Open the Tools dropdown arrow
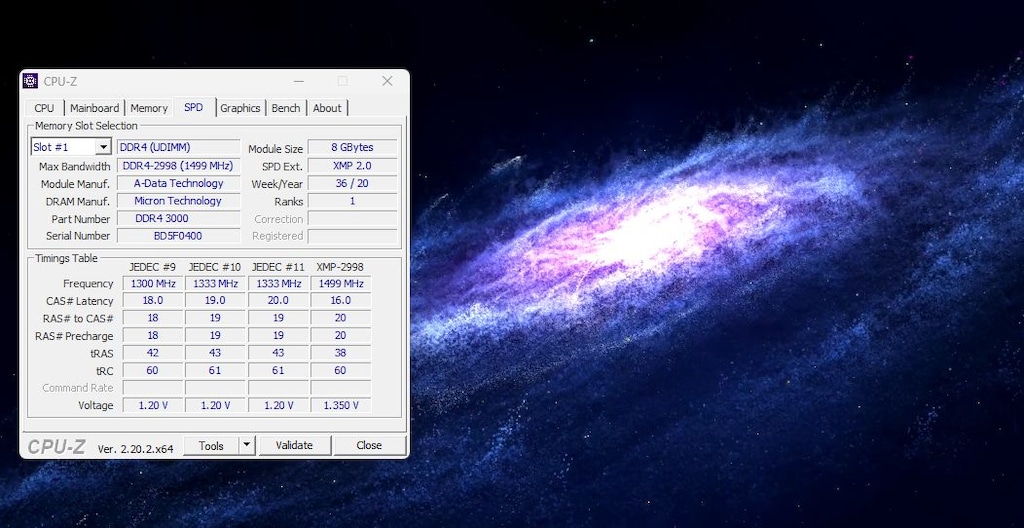Viewport: 1024px width, 528px height. pos(246,445)
